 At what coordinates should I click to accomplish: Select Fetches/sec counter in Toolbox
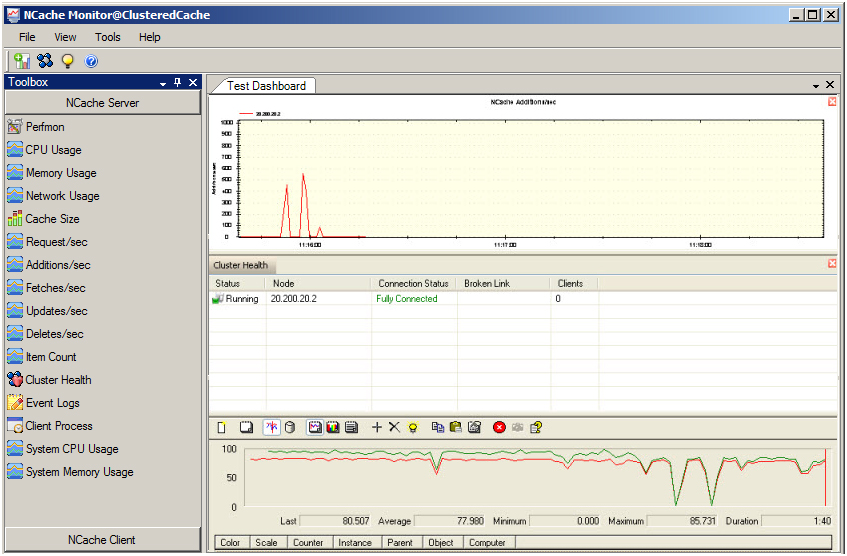point(46,288)
